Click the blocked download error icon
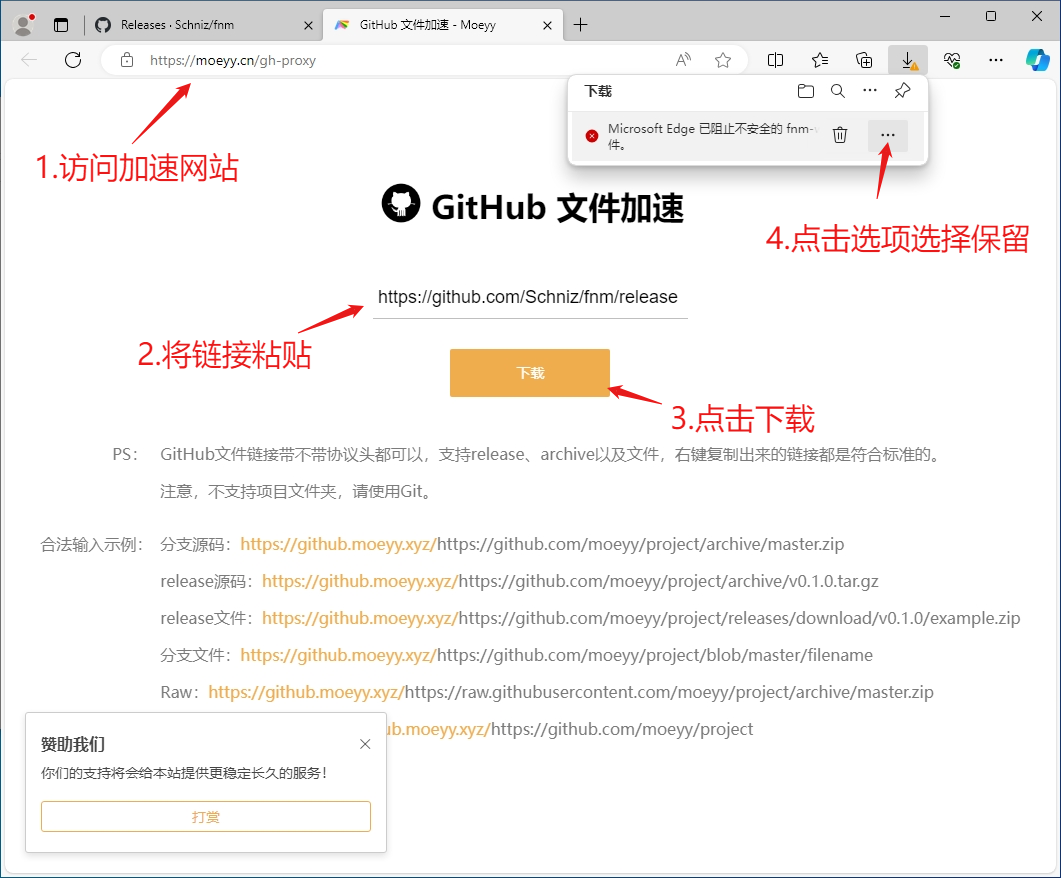This screenshot has width=1061, height=878. (x=592, y=135)
